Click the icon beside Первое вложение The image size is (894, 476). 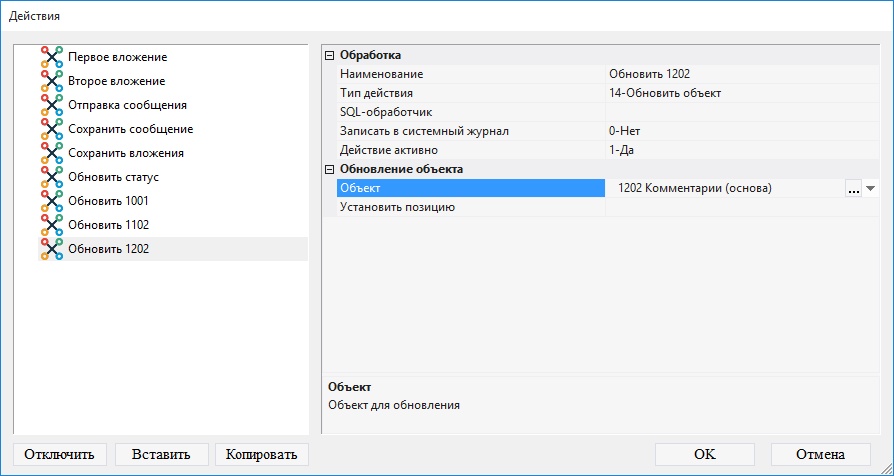(52, 57)
